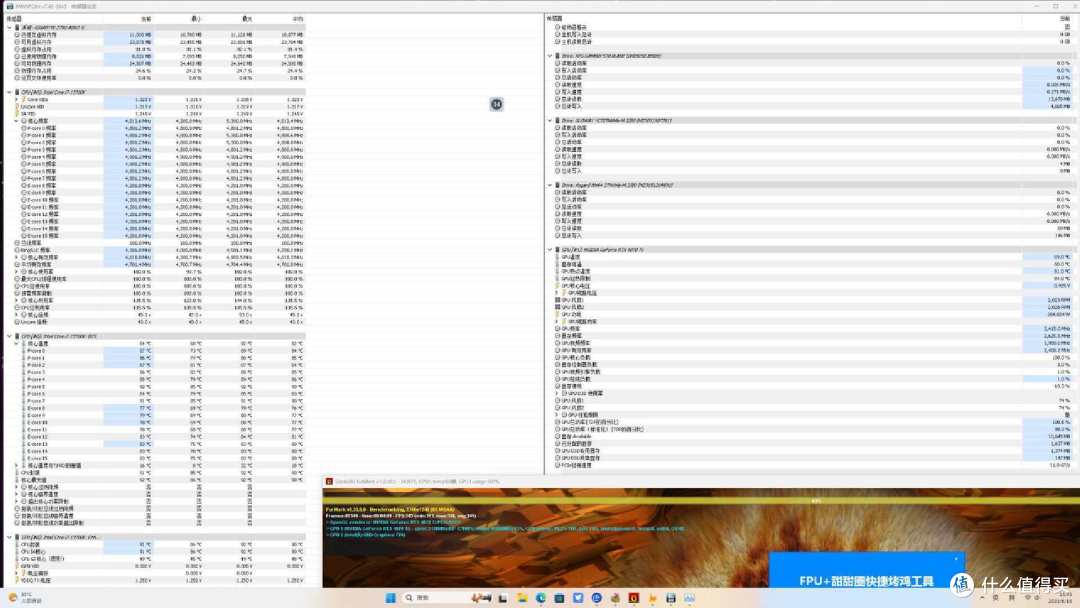This screenshot has height=608, width=1080.
Task: Select the GPU功耗 row
Action: (809, 315)
